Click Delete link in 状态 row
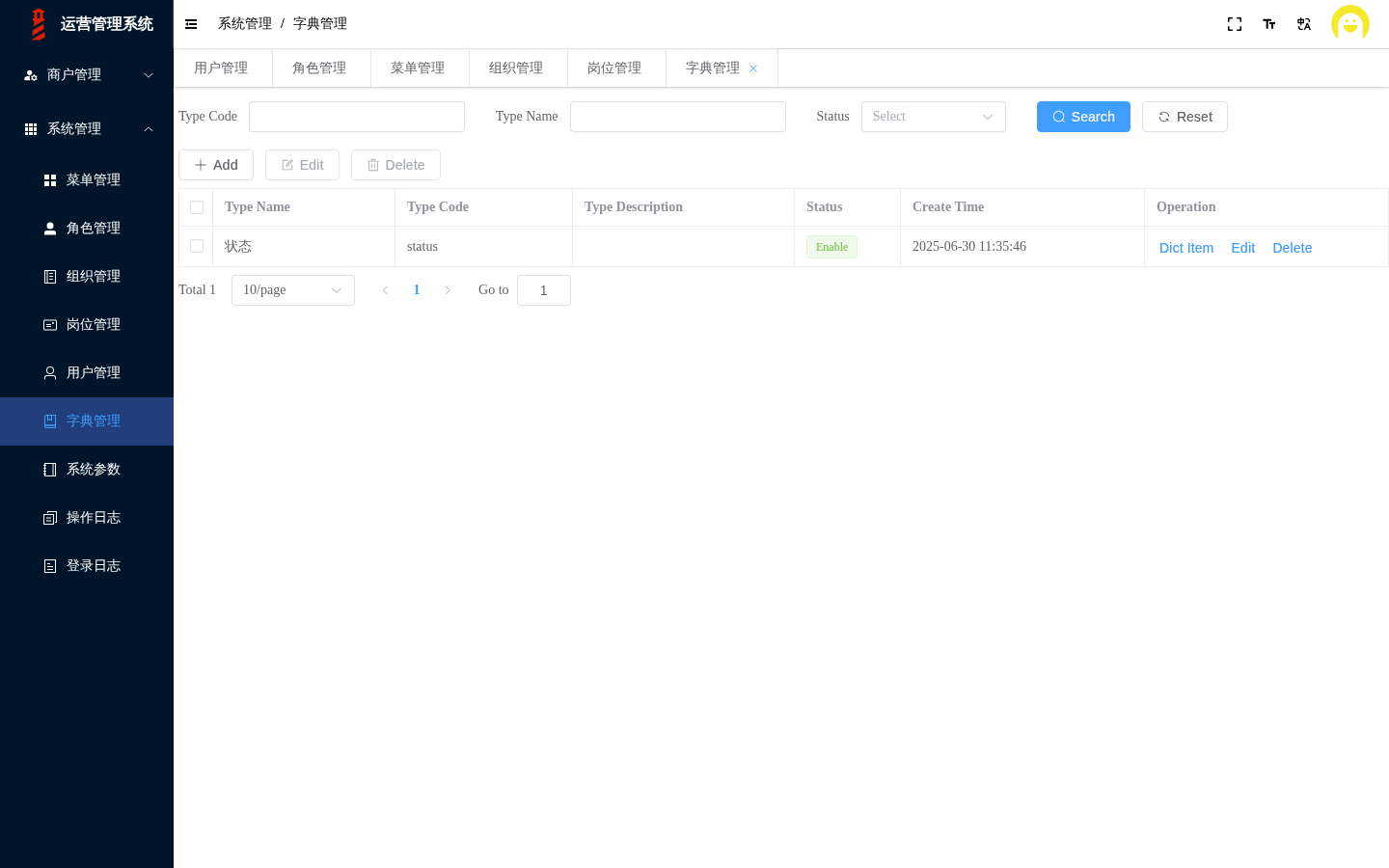This screenshot has height=868, width=1389. click(x=1293, y=248)
